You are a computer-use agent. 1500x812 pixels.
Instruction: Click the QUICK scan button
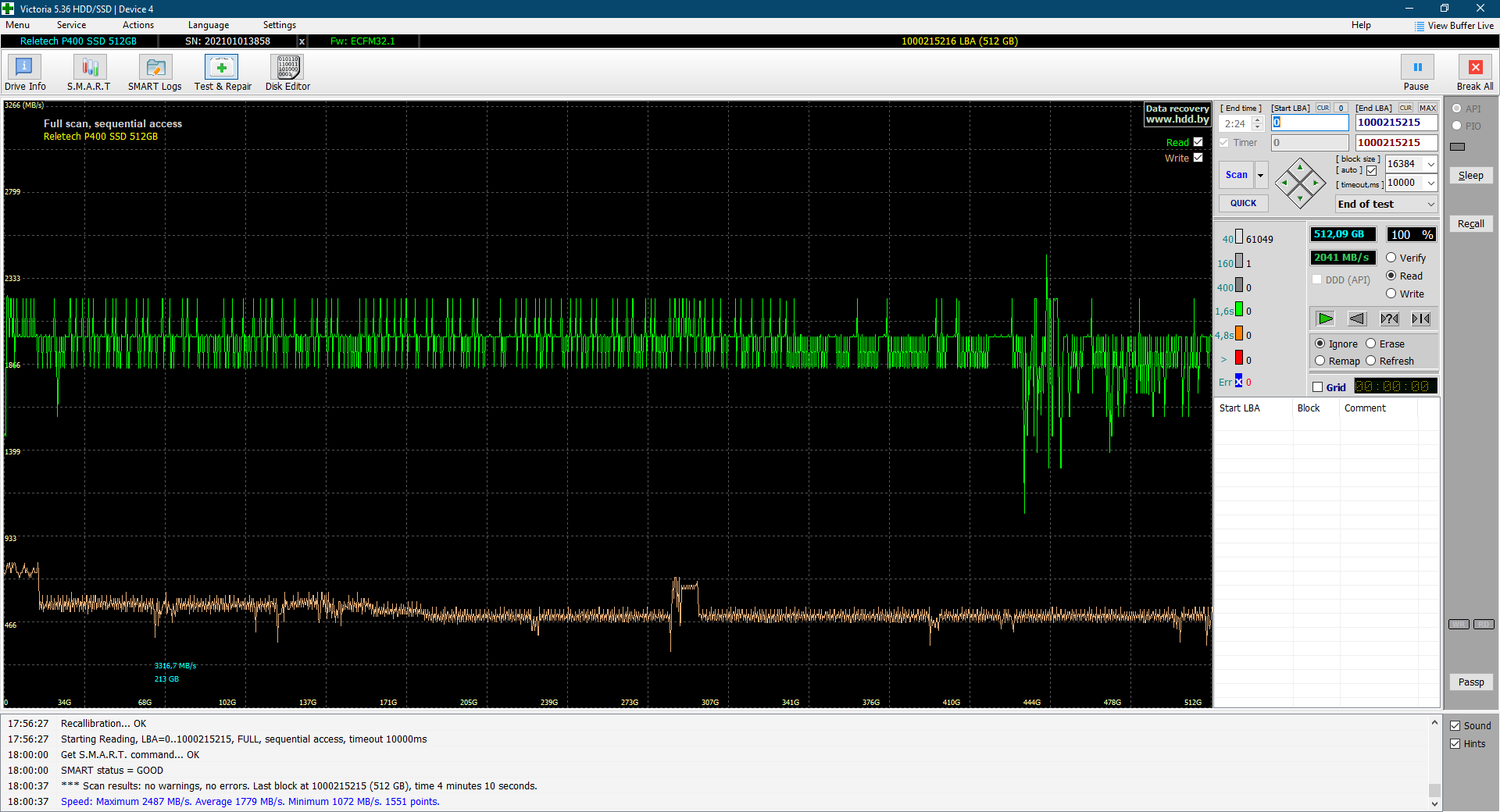click(x=1244, y=203)
